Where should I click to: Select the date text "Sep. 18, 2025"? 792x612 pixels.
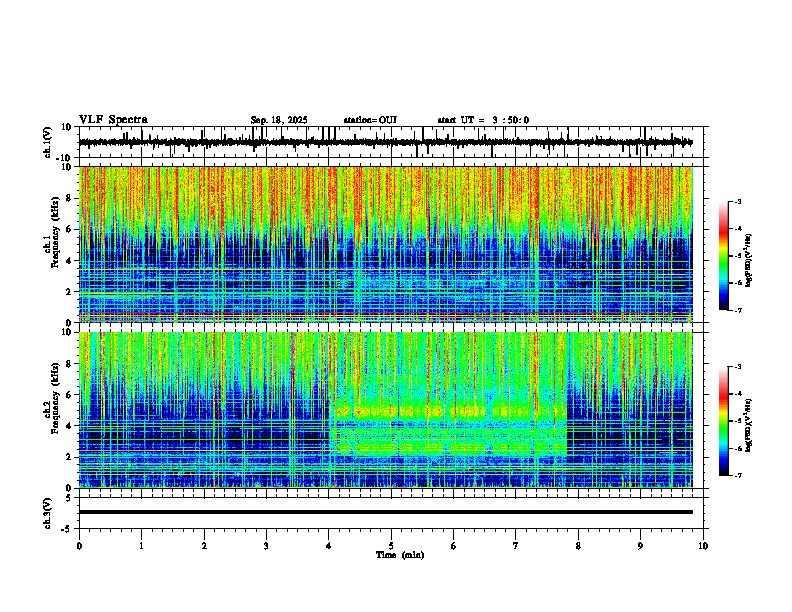[x=279, y=120]
